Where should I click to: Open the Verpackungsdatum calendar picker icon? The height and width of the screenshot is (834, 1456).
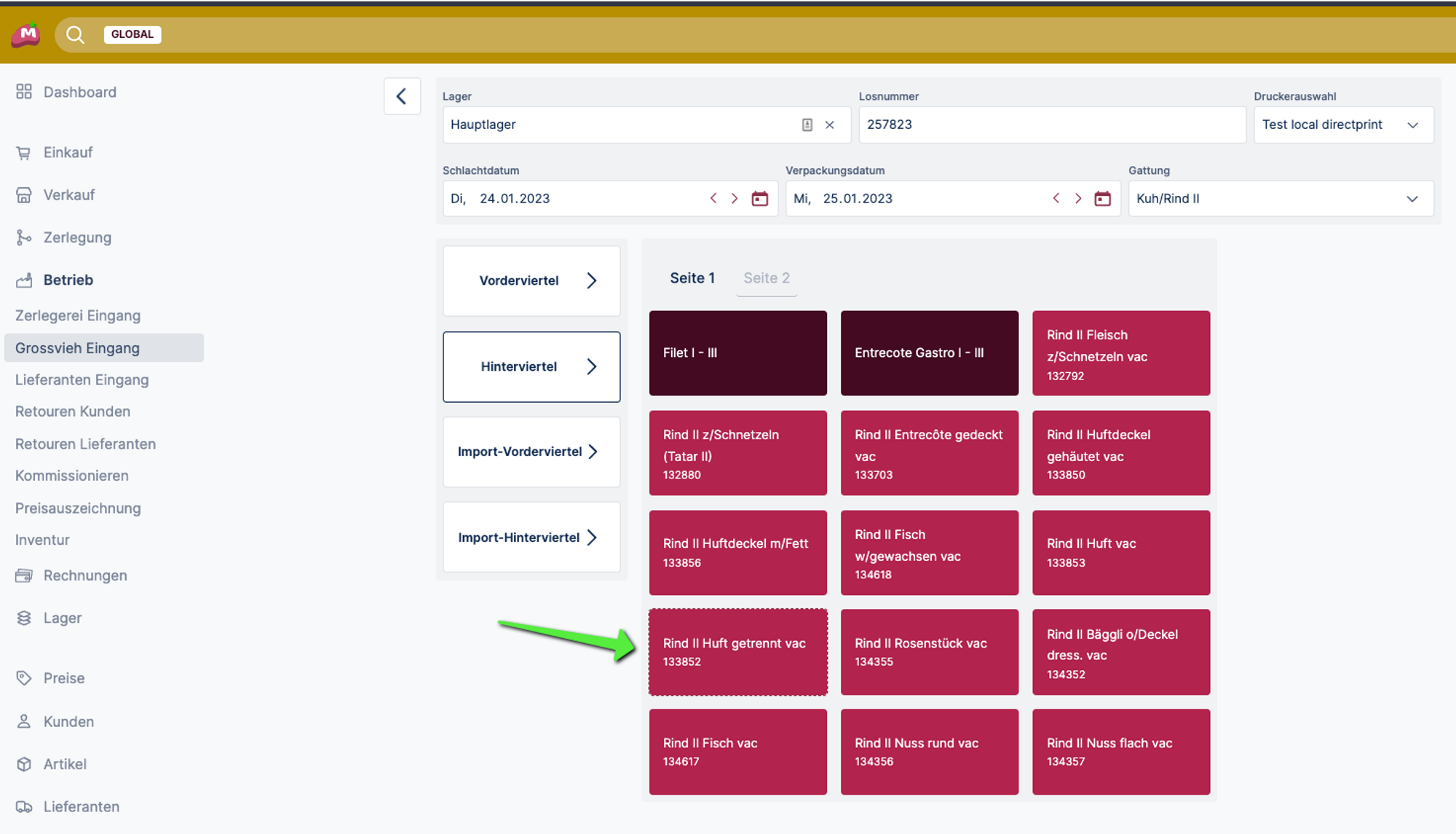pos(1102,198)
